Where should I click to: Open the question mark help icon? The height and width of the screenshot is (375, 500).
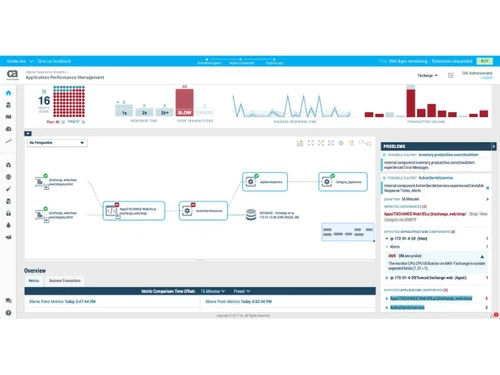[x=8, y=313]
